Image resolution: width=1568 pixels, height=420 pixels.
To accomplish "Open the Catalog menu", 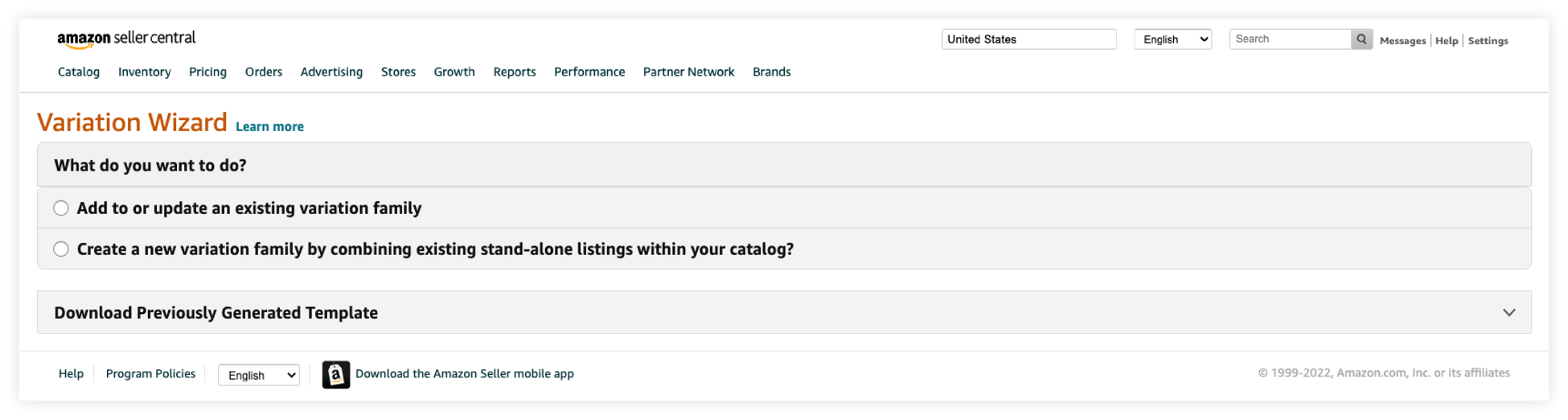I will [x=79, y=72].
